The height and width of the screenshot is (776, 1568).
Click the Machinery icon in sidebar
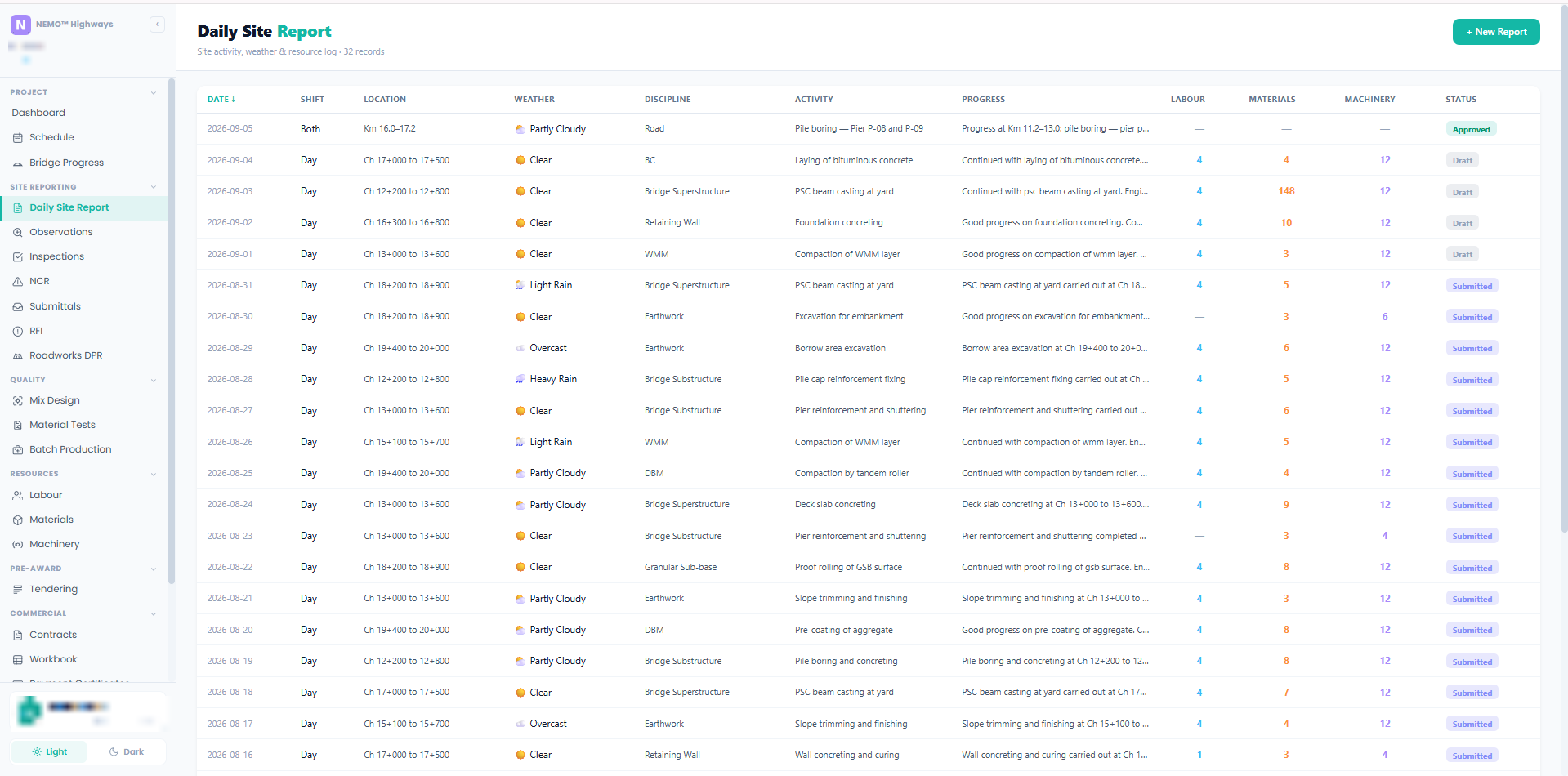tap(18, 545)
